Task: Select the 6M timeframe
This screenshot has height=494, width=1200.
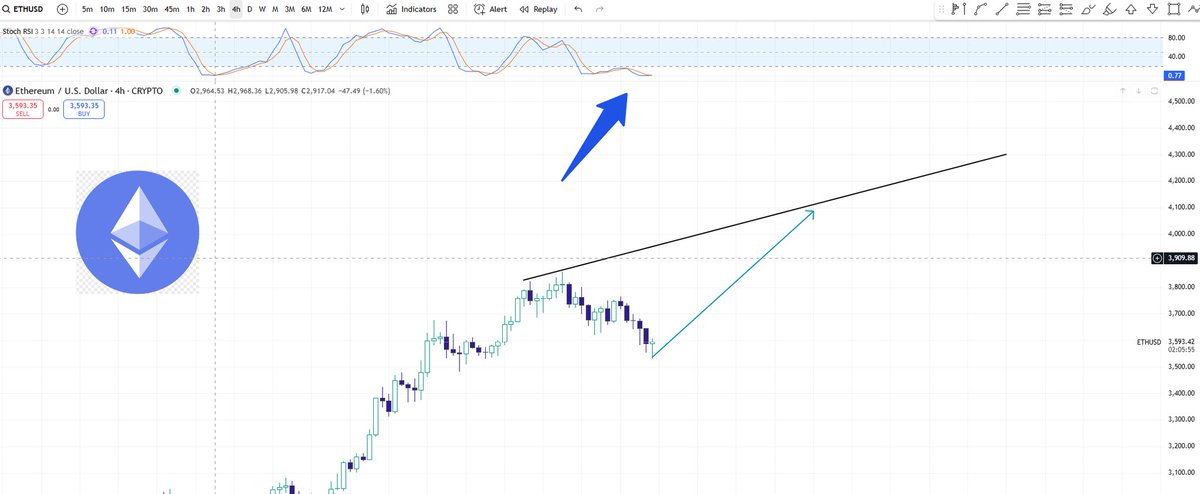Action: point(305,9)
